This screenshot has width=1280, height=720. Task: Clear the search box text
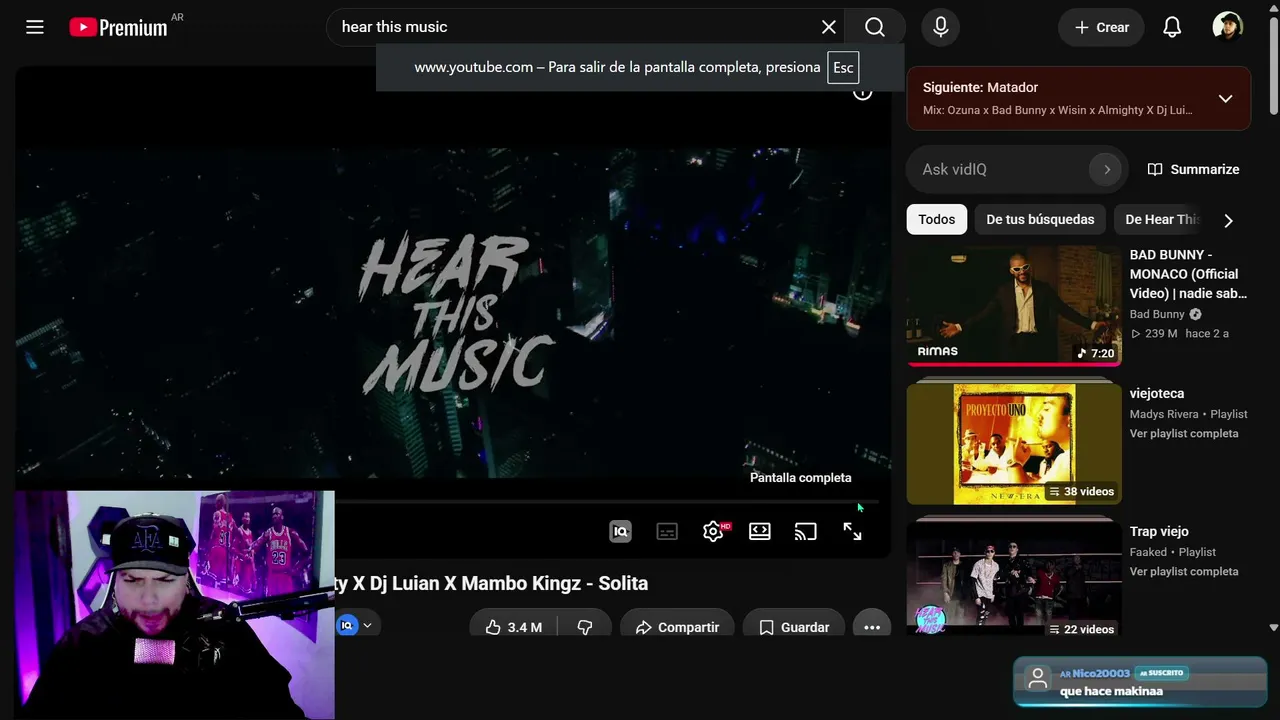click(x=828, y=27)
